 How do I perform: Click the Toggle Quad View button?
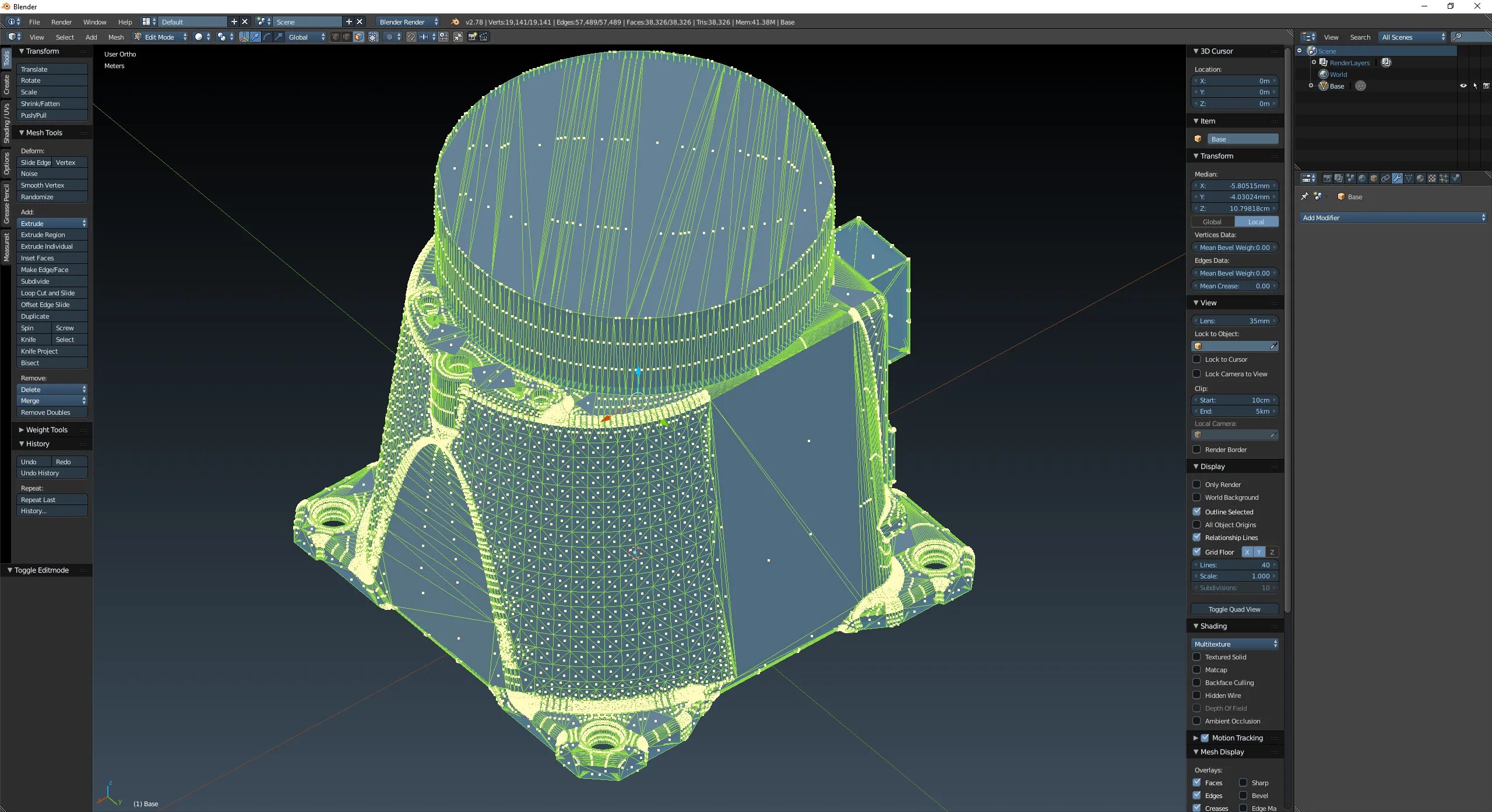[x=1234, y=609]
